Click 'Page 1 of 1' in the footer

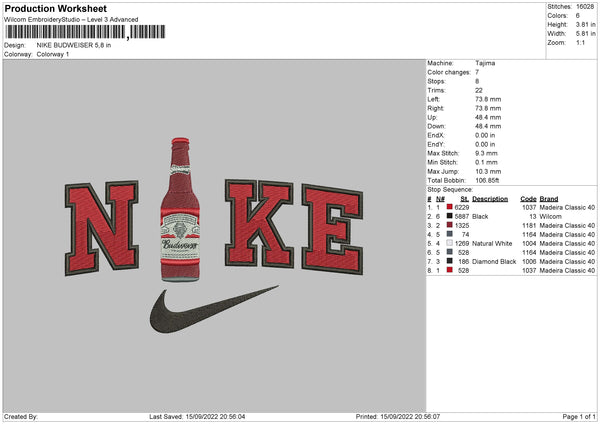point(579,417)
